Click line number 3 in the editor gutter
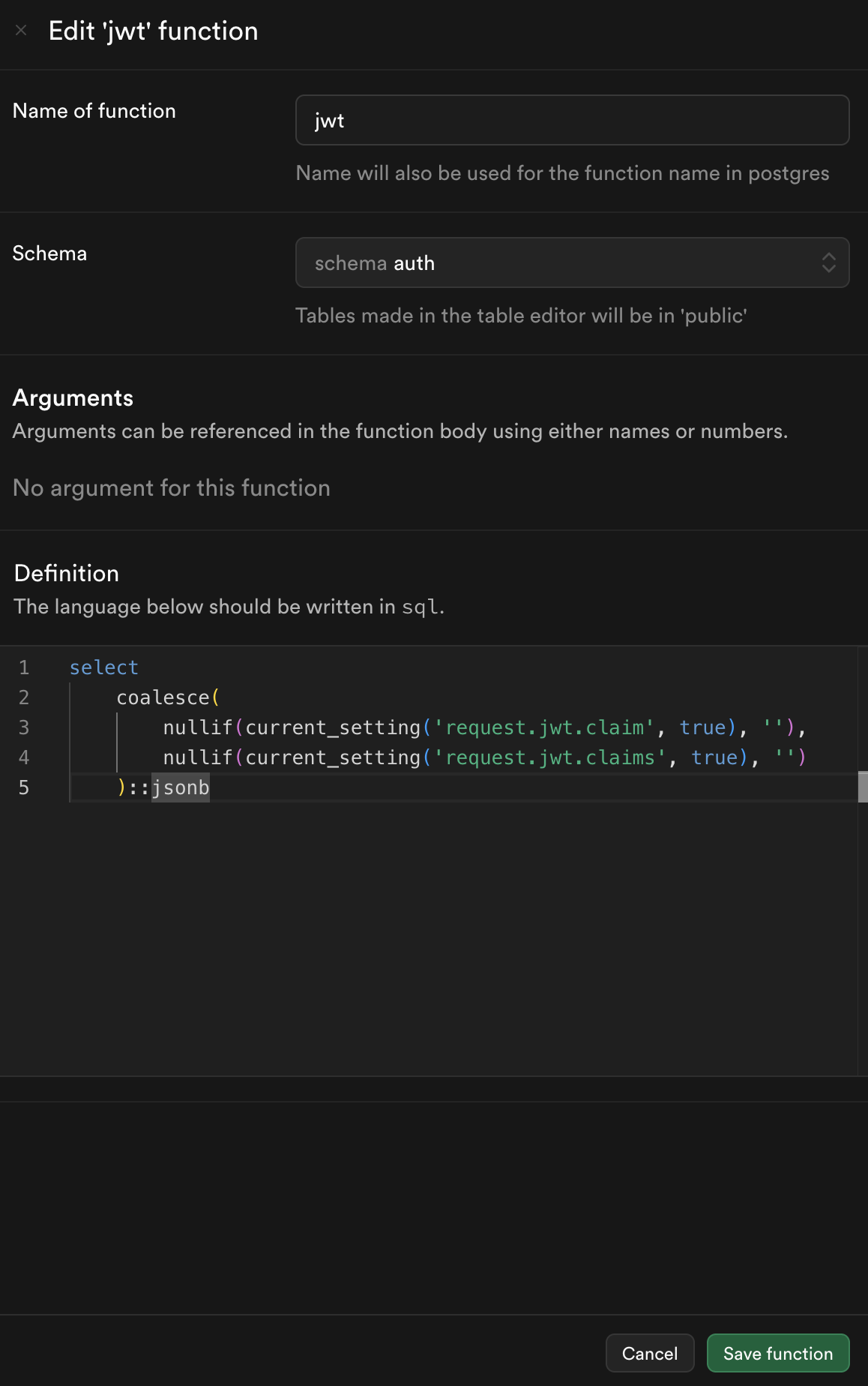 24,727
